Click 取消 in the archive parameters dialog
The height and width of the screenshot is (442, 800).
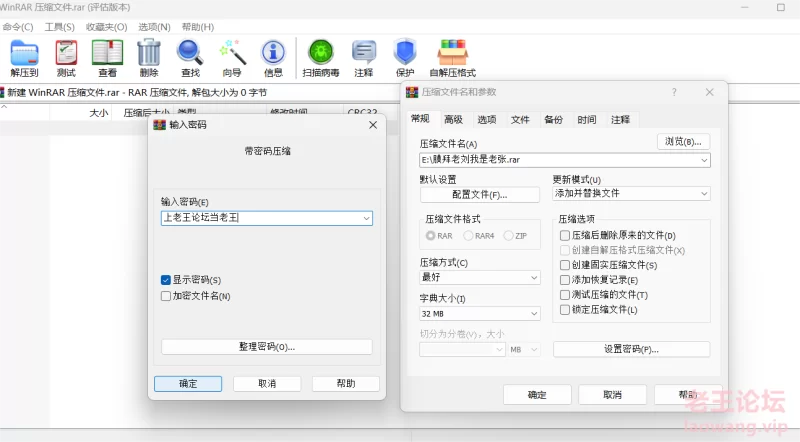[x=612, y=395]
